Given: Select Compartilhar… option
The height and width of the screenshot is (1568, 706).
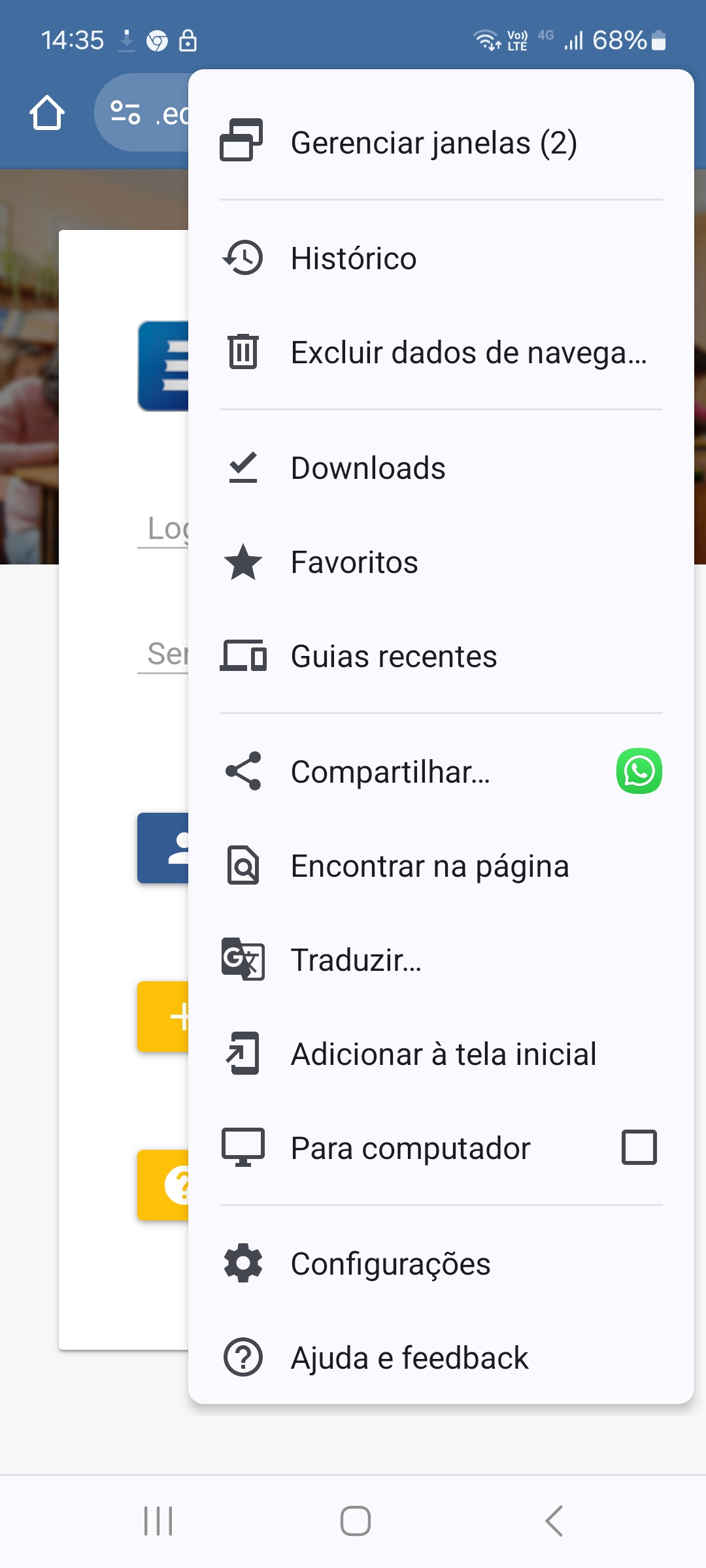Looking at the screenshot, I should (x=390, y=772).
